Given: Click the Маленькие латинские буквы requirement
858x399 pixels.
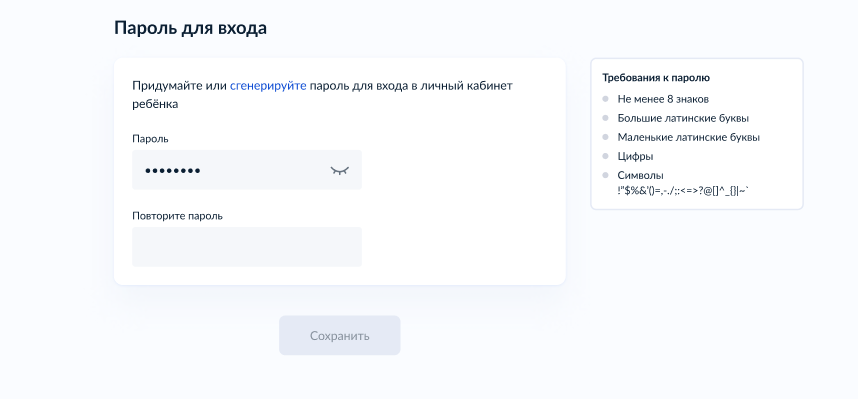Looking at the screenshot, I should (689, 137).
